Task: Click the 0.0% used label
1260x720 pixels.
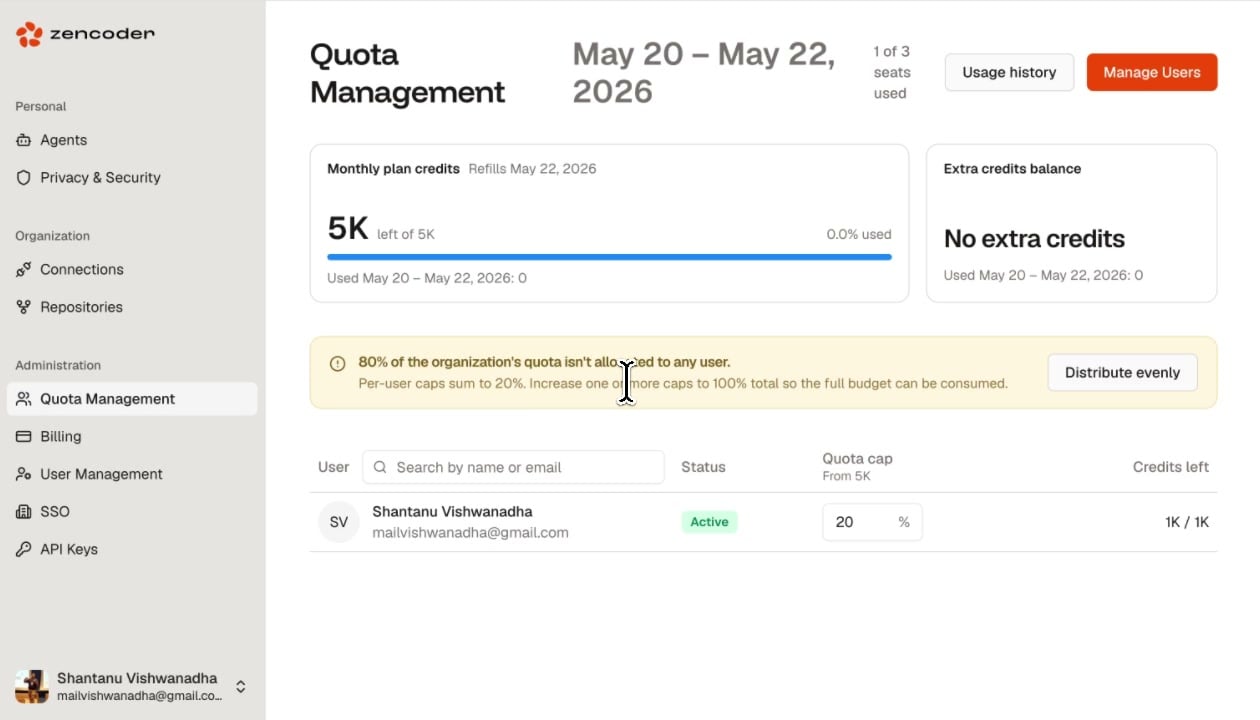Action: tap(859, 234)
